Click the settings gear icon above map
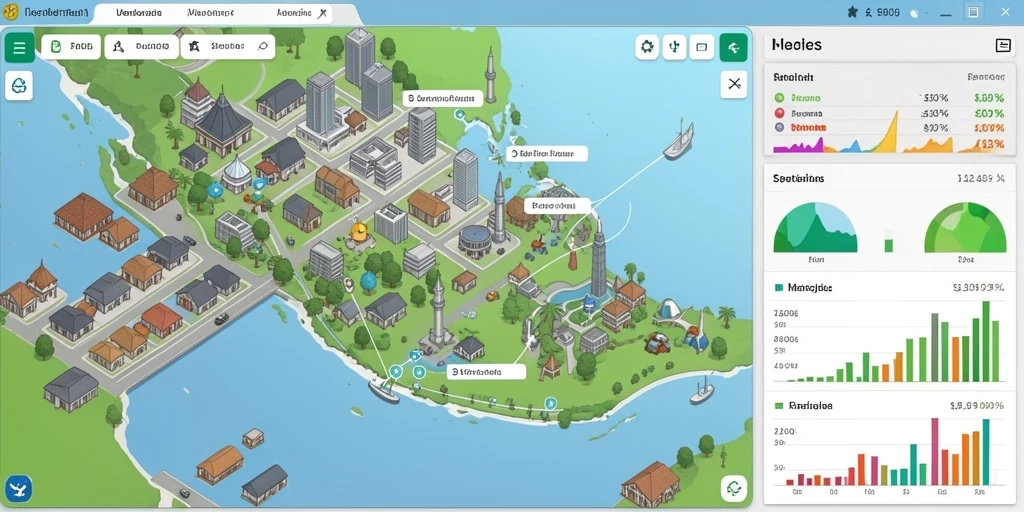This screenshot has width=1024, height=512. [x=647, y=47]
